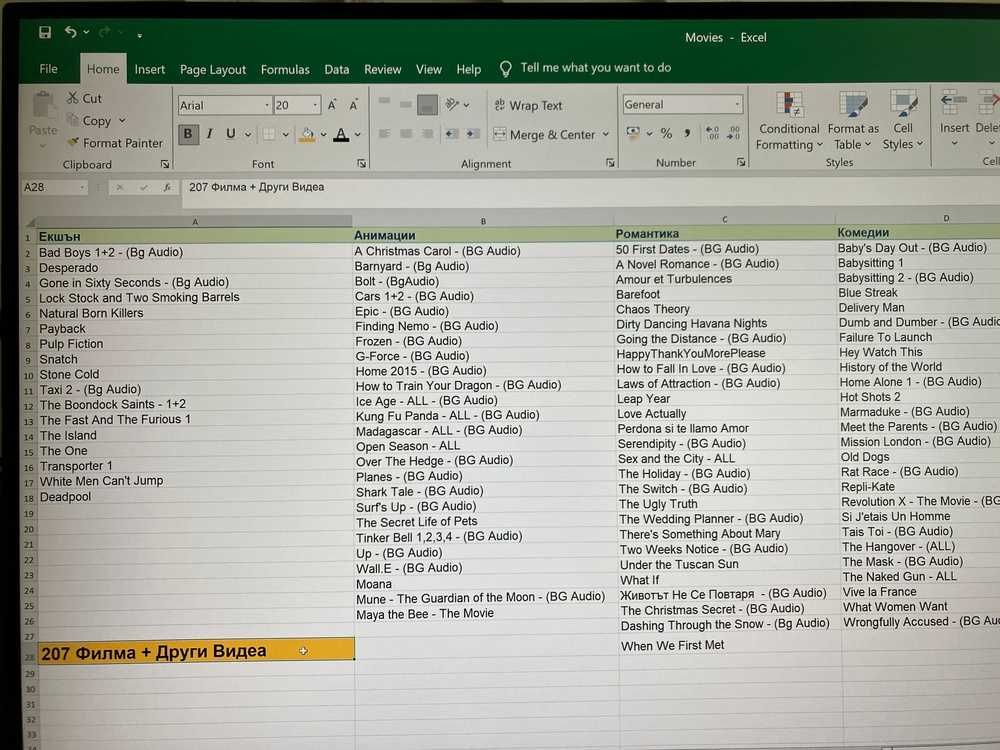This screenshot has height=750, width=1000.
Task: Toggle Wrap Text
Action: tap(528, 105)
